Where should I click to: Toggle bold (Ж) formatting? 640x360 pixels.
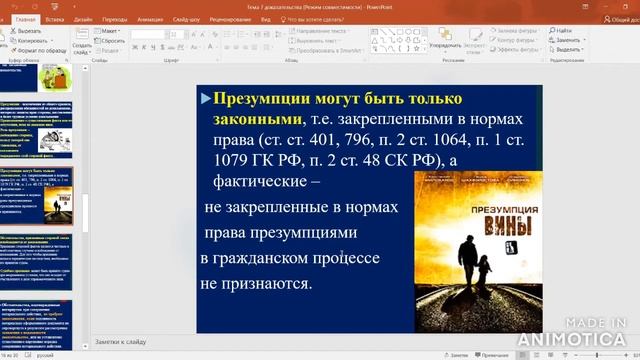pos(135,47)
